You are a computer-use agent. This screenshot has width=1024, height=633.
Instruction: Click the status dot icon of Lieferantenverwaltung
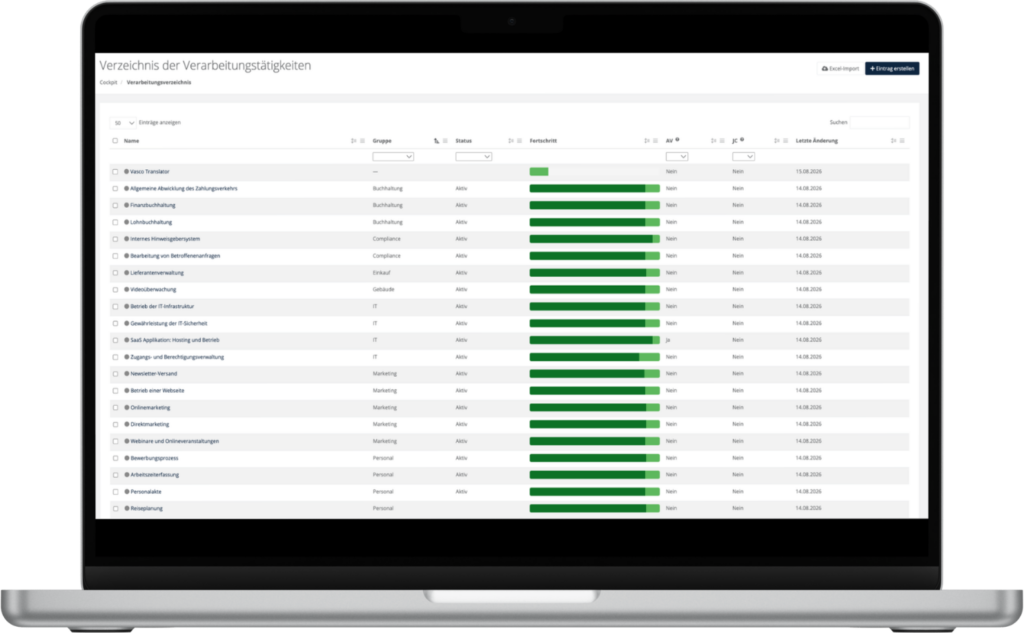[127, 273]
